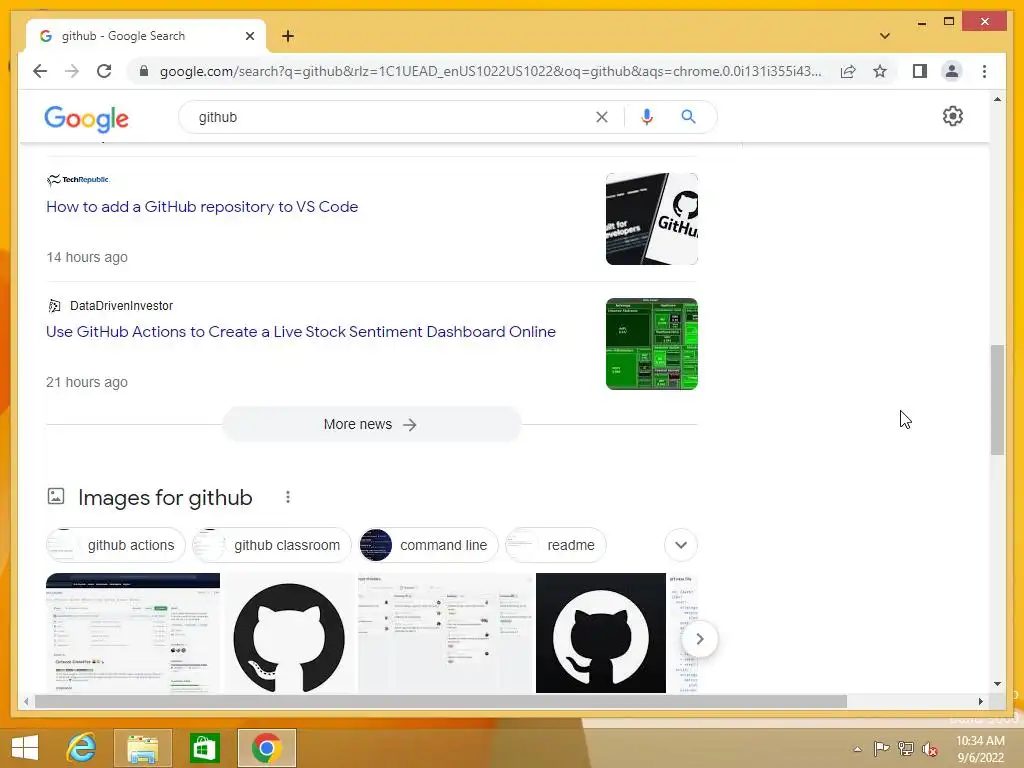Launch Internet Explorer from taskbar
1024x768 pixels.
(82, 748)
